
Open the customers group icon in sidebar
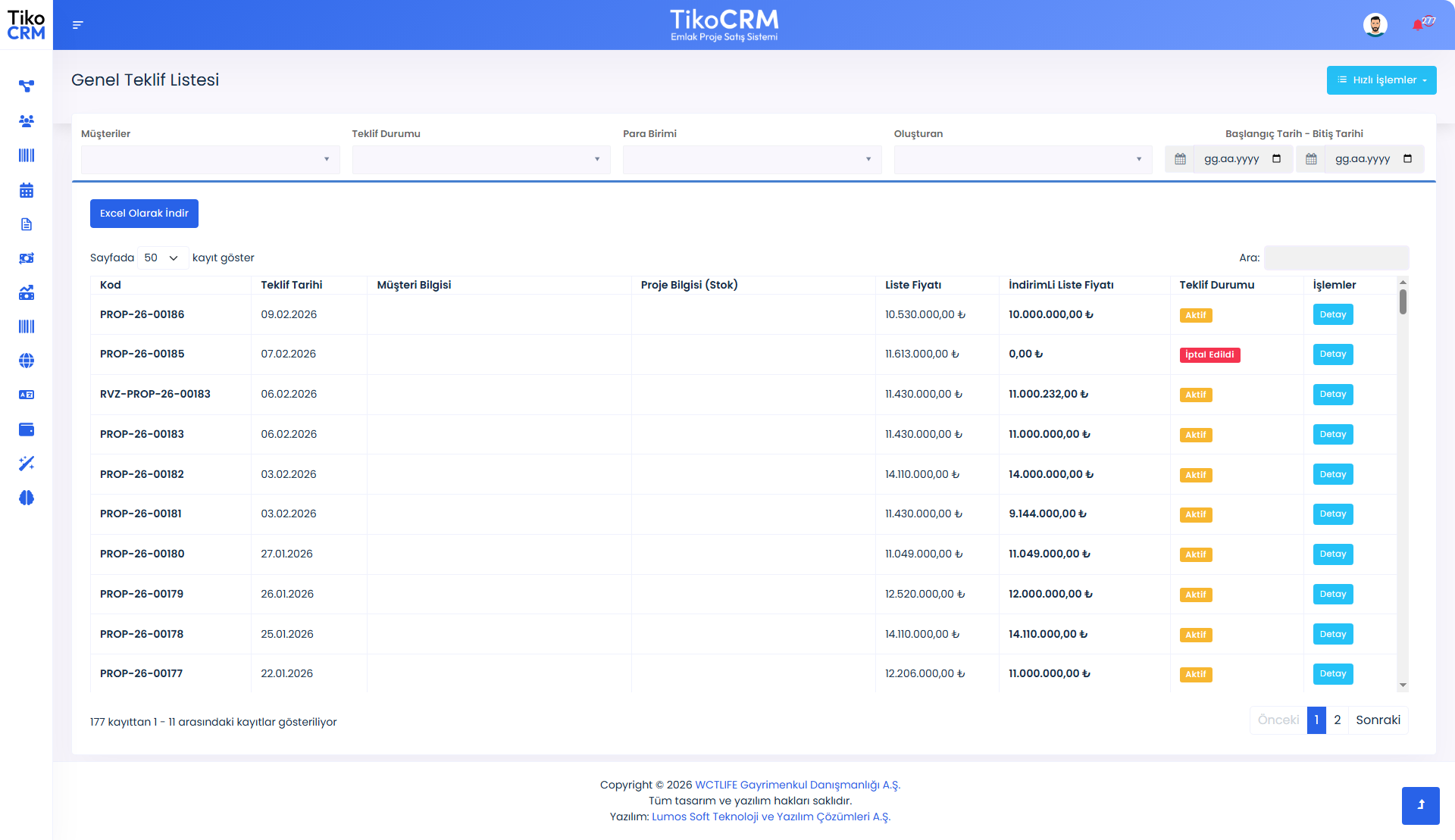pyautogui.click(x=27, y=121)
